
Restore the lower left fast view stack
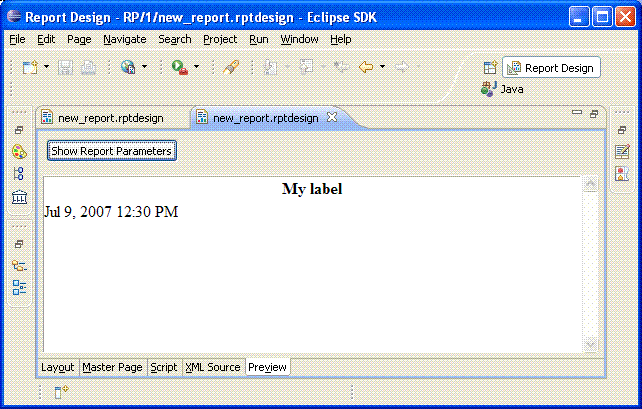click(x=19, y=244)
